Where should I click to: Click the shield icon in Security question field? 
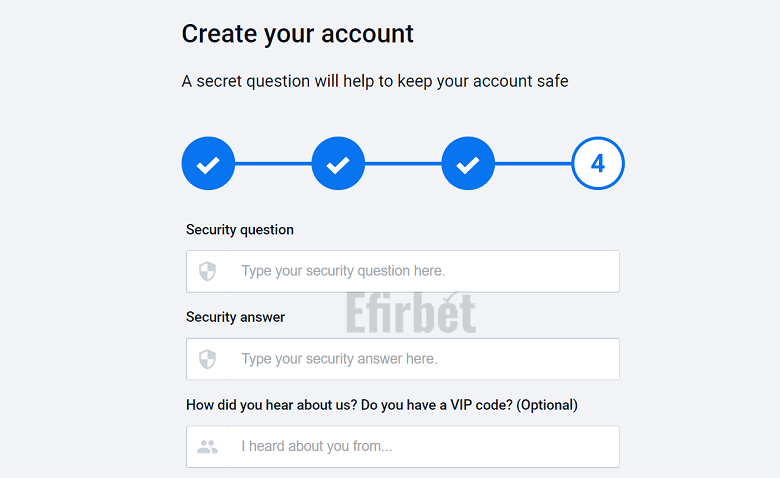[x=207, y=272]
